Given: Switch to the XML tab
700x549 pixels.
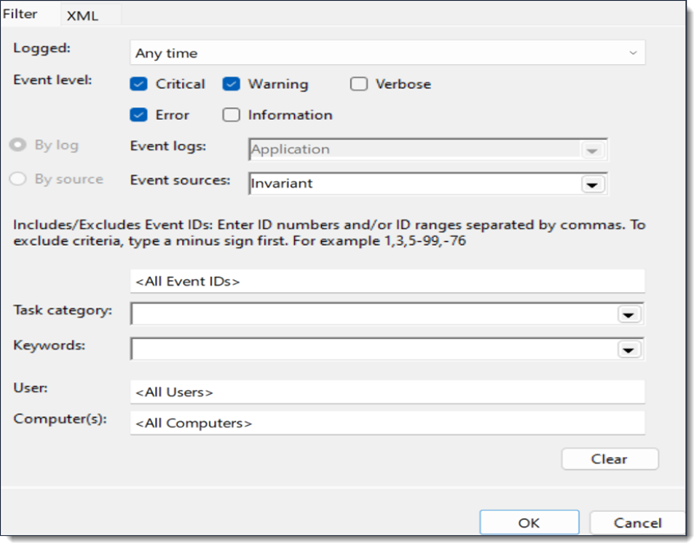Looking at the screenshot, I should (82, 16).
